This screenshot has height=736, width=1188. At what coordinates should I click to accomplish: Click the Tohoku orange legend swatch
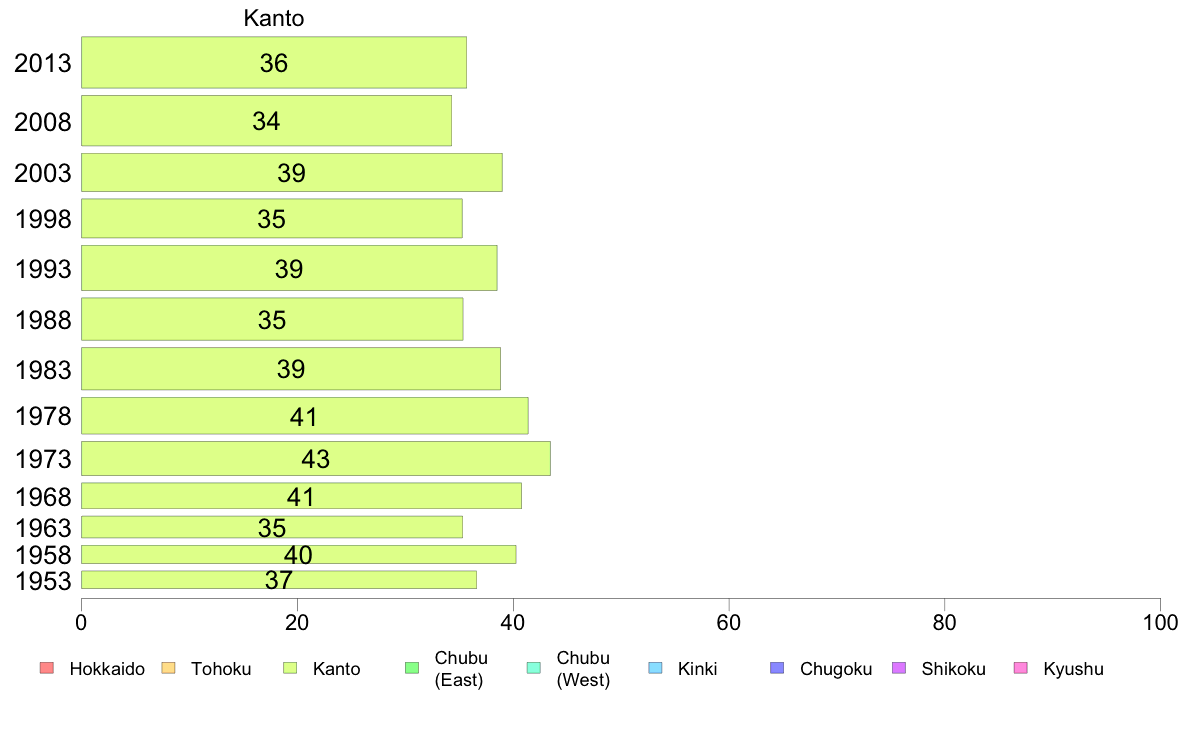(168, 668)
